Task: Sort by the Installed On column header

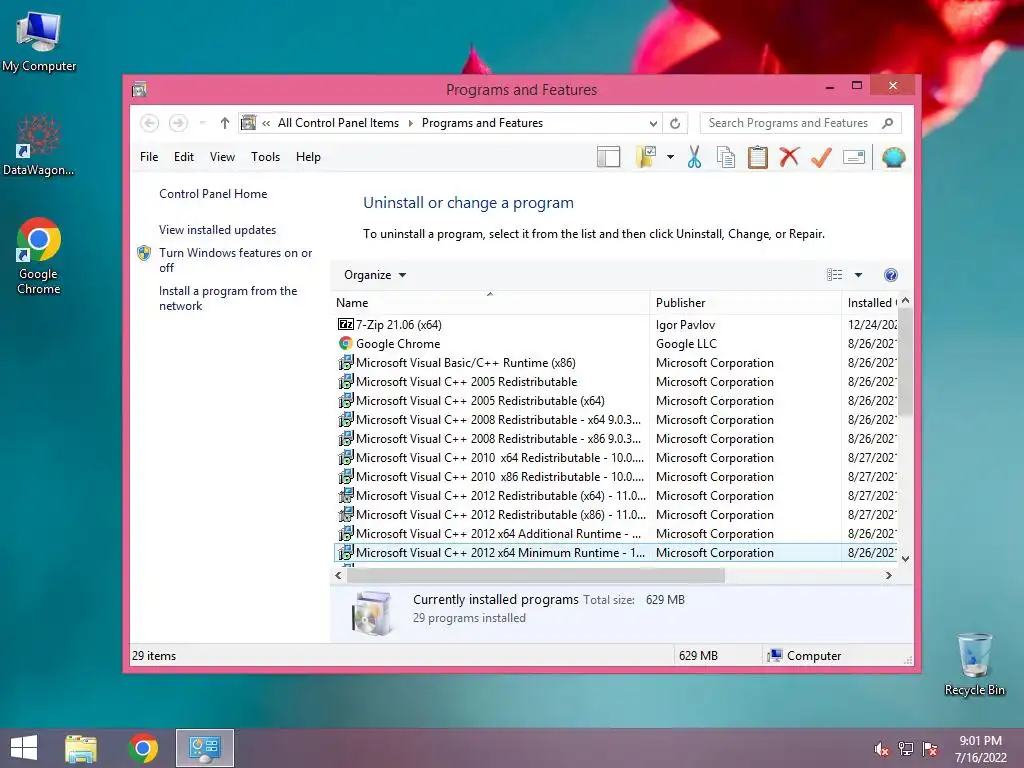Action: 871,302
